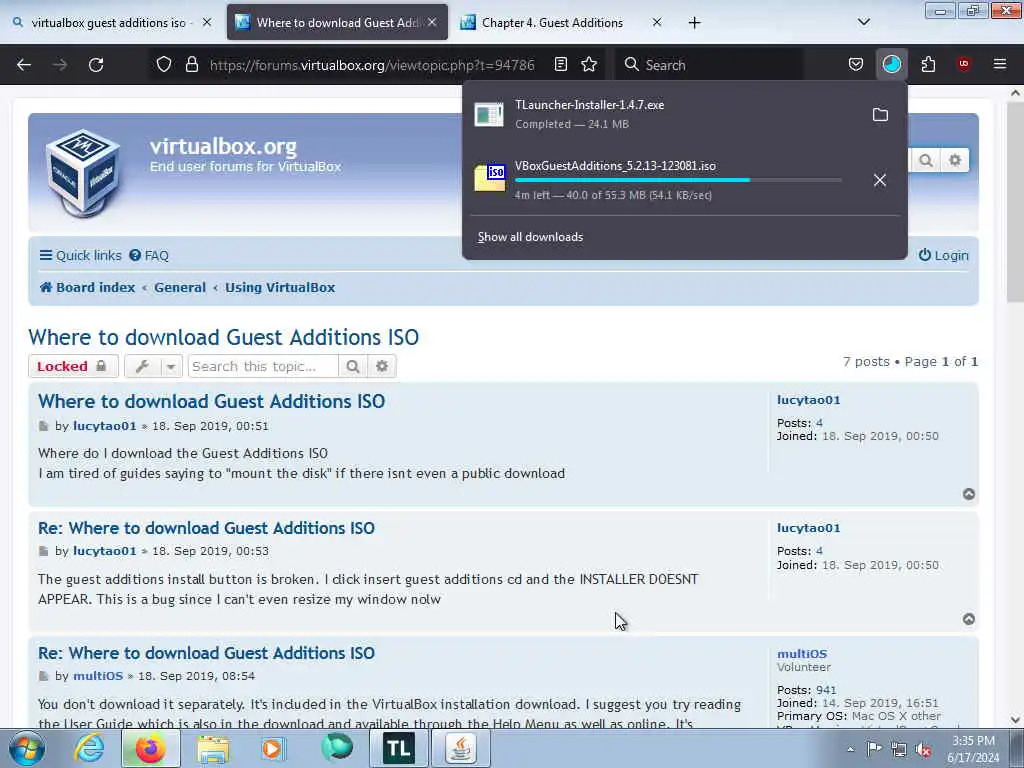The height and width of the screenshot is (768, 1024).
Task: Open the network tray icon
Action: [899, 750]
